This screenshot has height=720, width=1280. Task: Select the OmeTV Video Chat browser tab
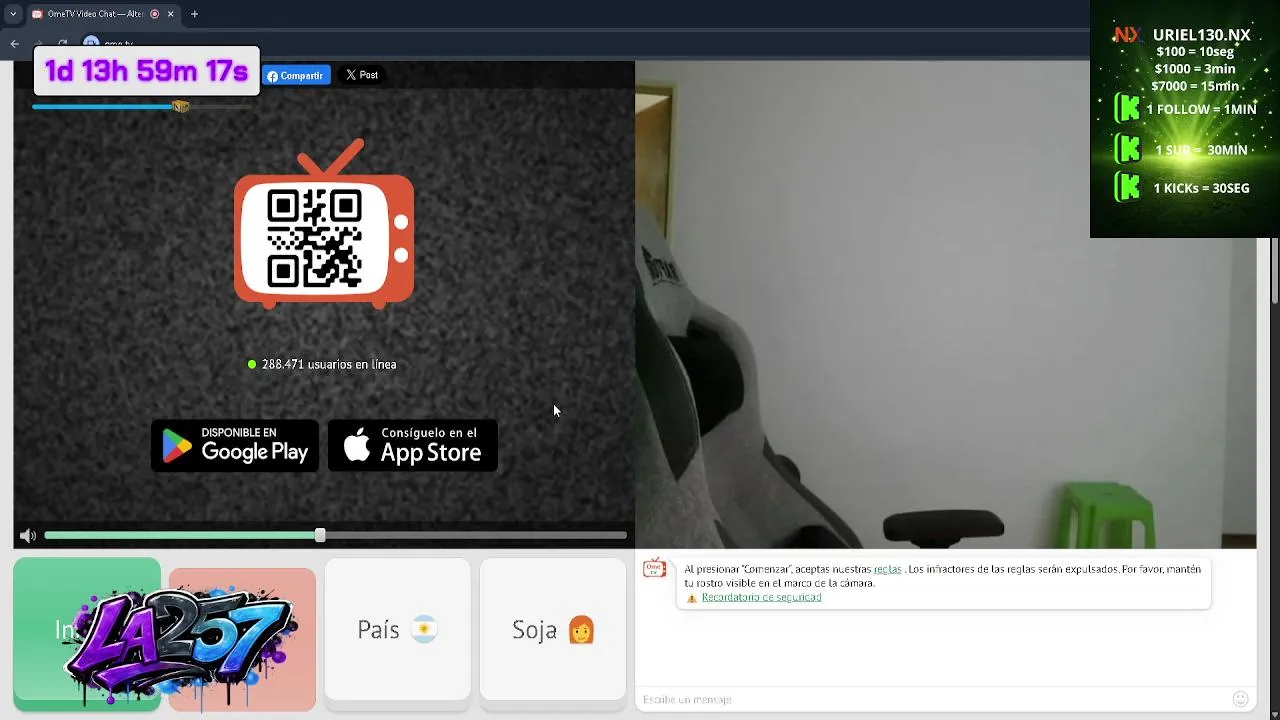103,14
